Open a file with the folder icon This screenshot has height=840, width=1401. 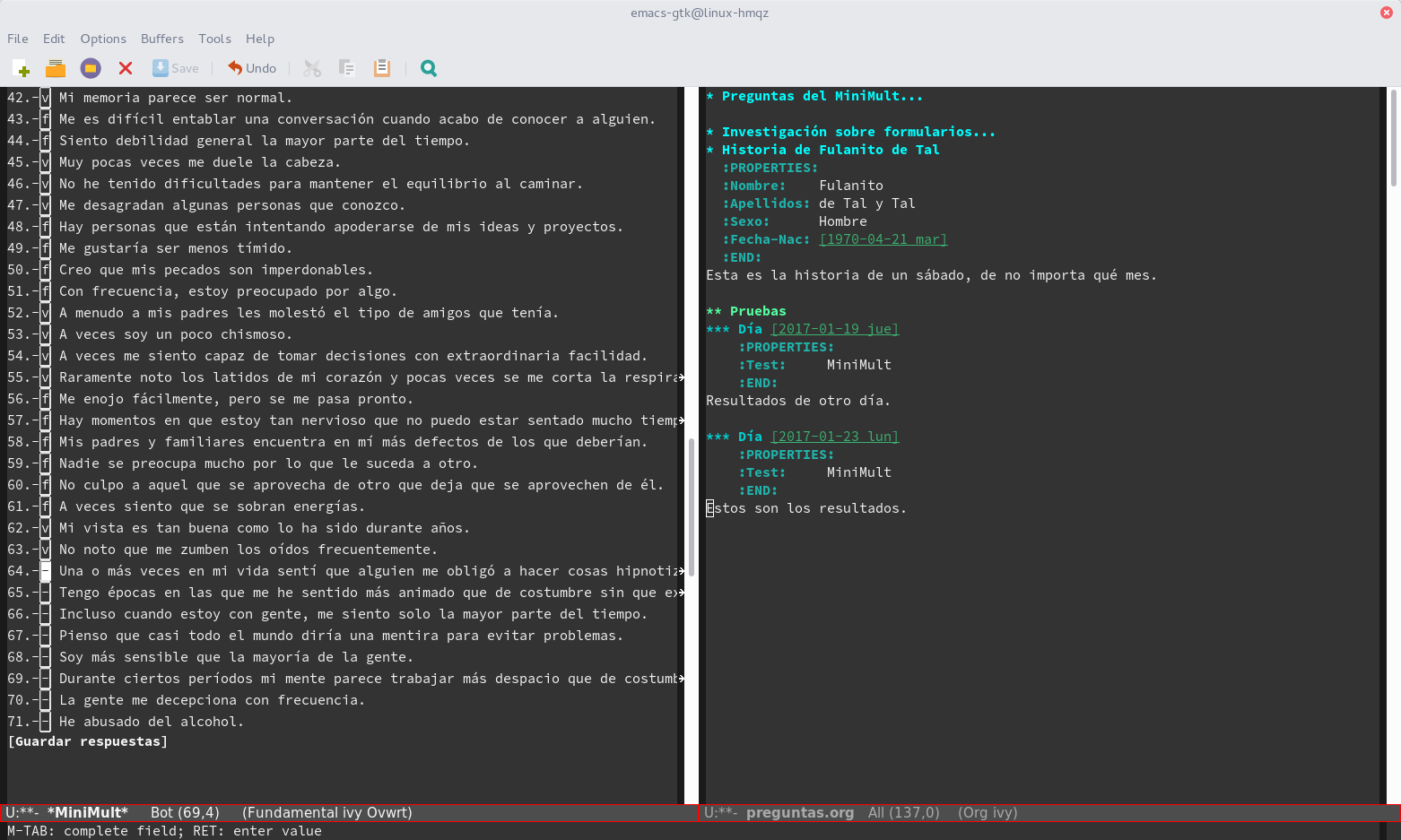[x=56, y=68]
